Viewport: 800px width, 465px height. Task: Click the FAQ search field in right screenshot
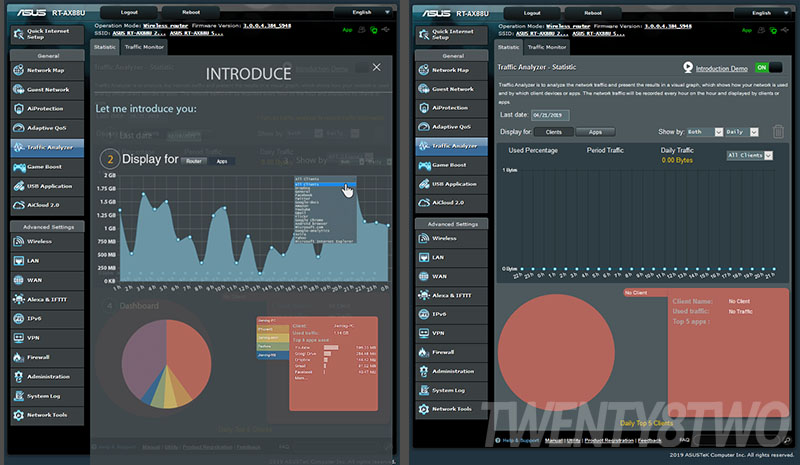[x=739, y=440]
